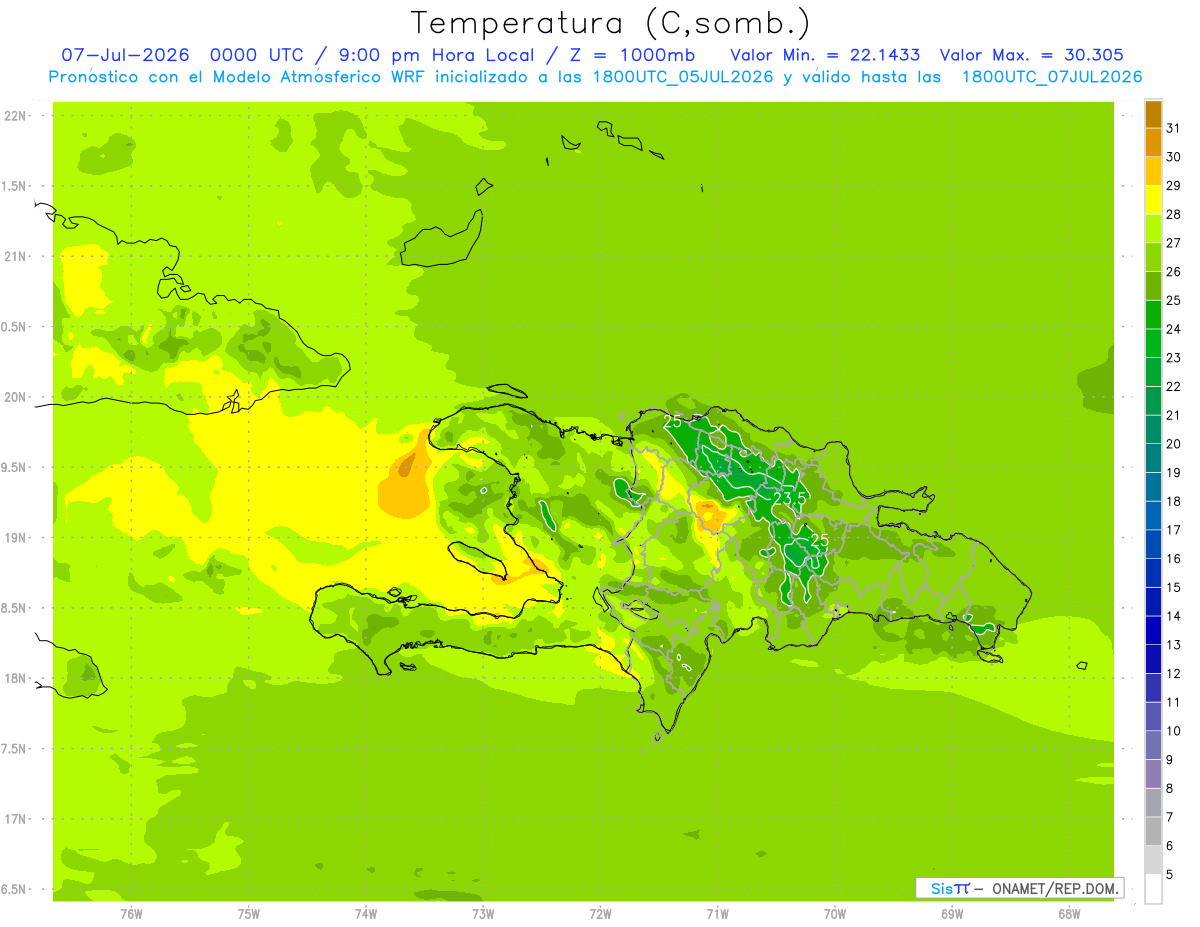Viewport: 1200px width, 927px height.
Task: Click the colorbar value "28"
Action: point(1174,214)
